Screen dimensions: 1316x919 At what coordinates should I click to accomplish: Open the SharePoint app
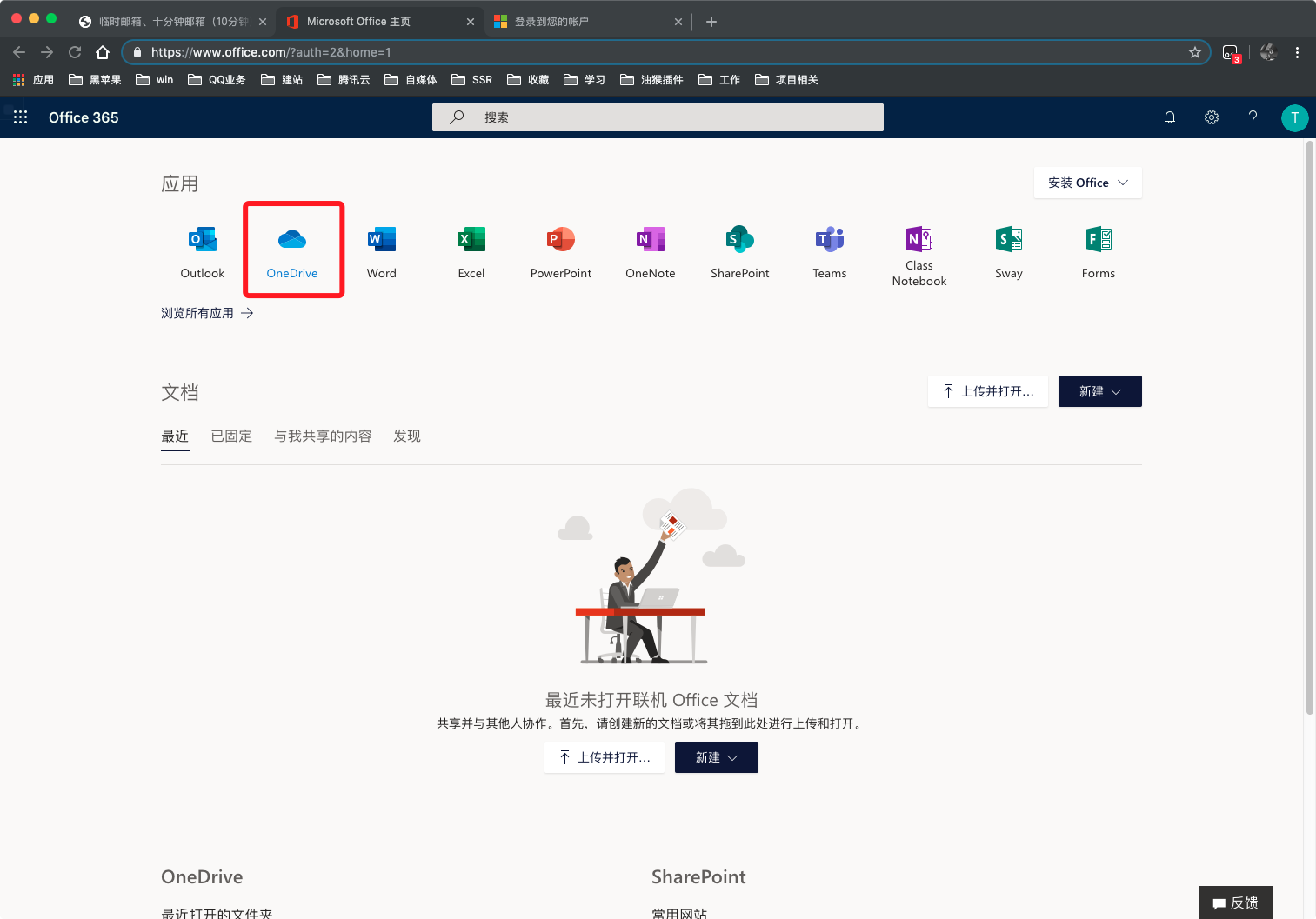tap(740, 252)
